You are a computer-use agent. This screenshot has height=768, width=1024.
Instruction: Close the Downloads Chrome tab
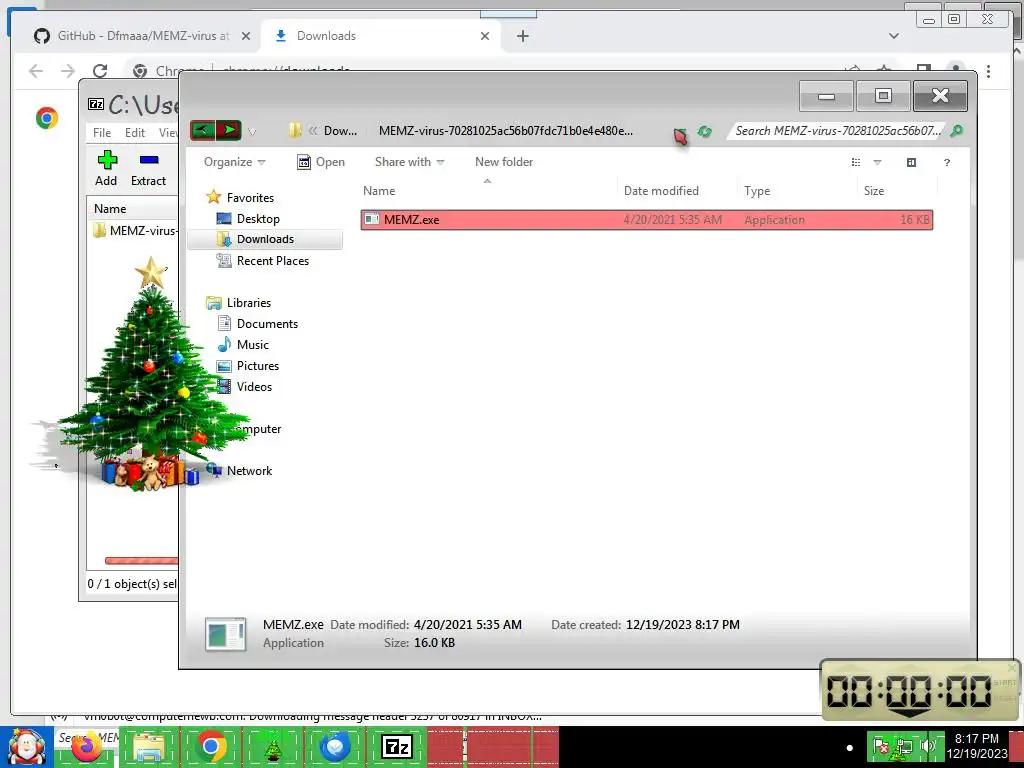[485, 36]
